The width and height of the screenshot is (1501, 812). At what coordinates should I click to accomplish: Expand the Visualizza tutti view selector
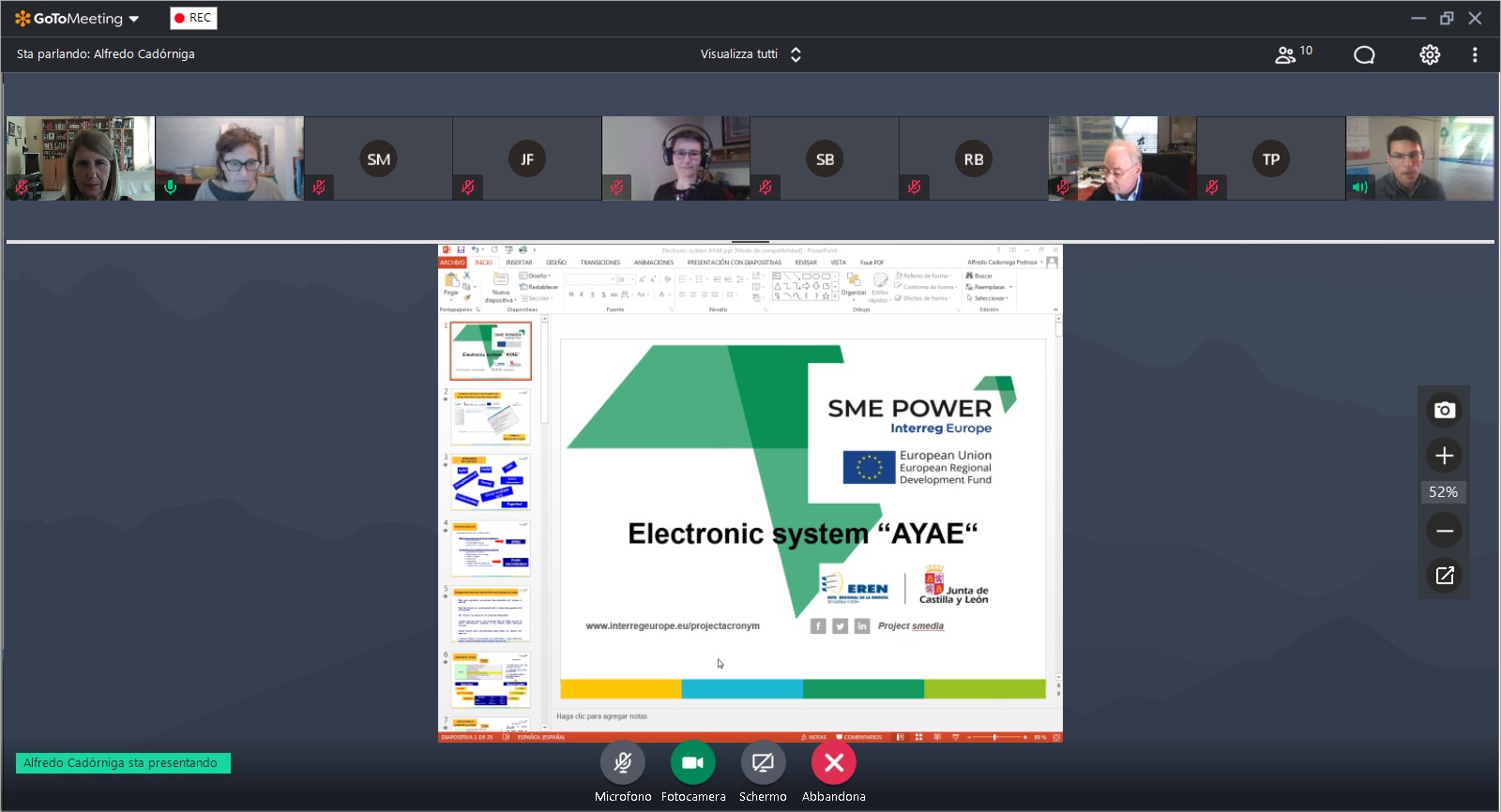click(750, 54)
